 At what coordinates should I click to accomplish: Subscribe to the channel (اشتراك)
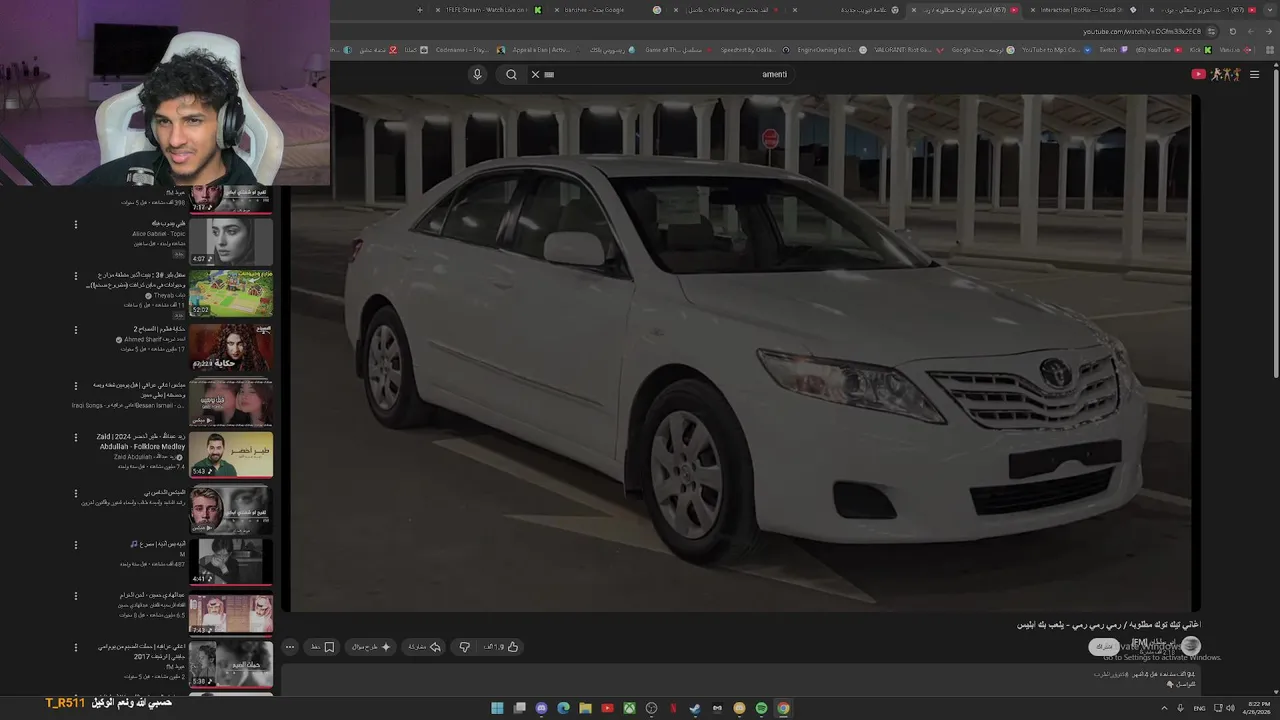click(x=1104, y=647)
